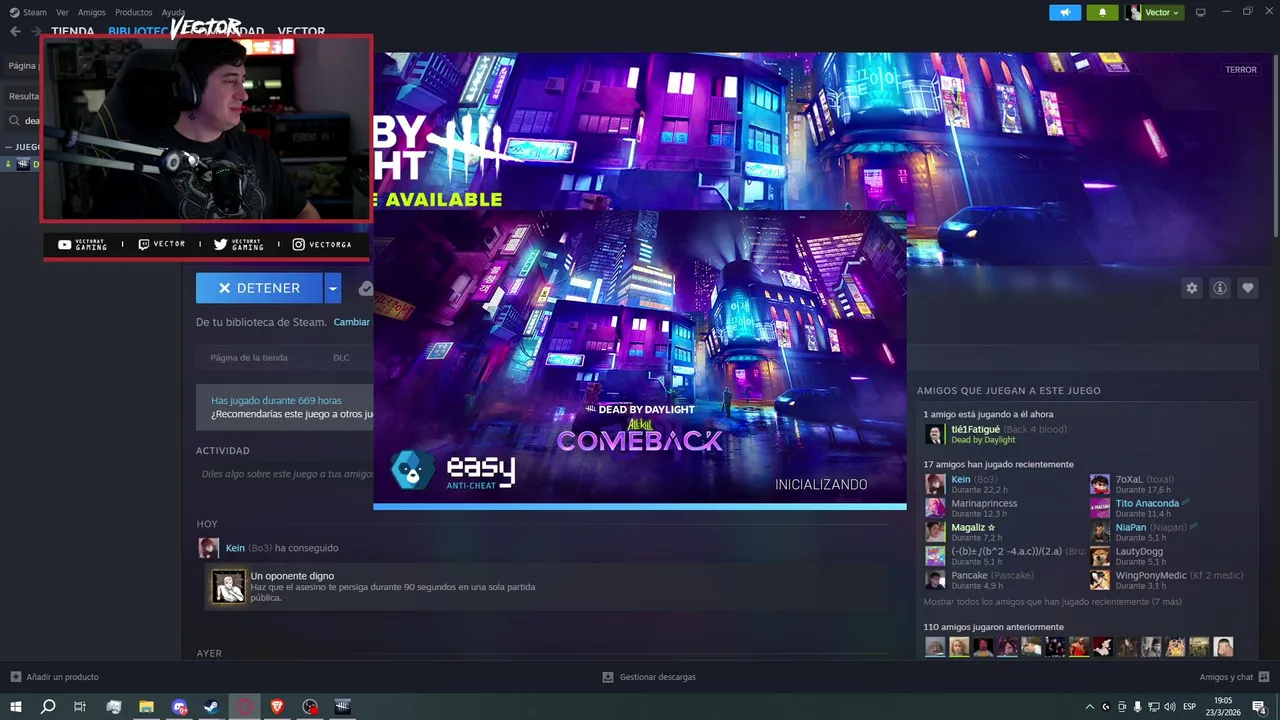The height and width of the screenshot is (720, 1280).
Task: Open tié1Fatigué's avatar
Action: pyautogui.click(x=935, y=434)
